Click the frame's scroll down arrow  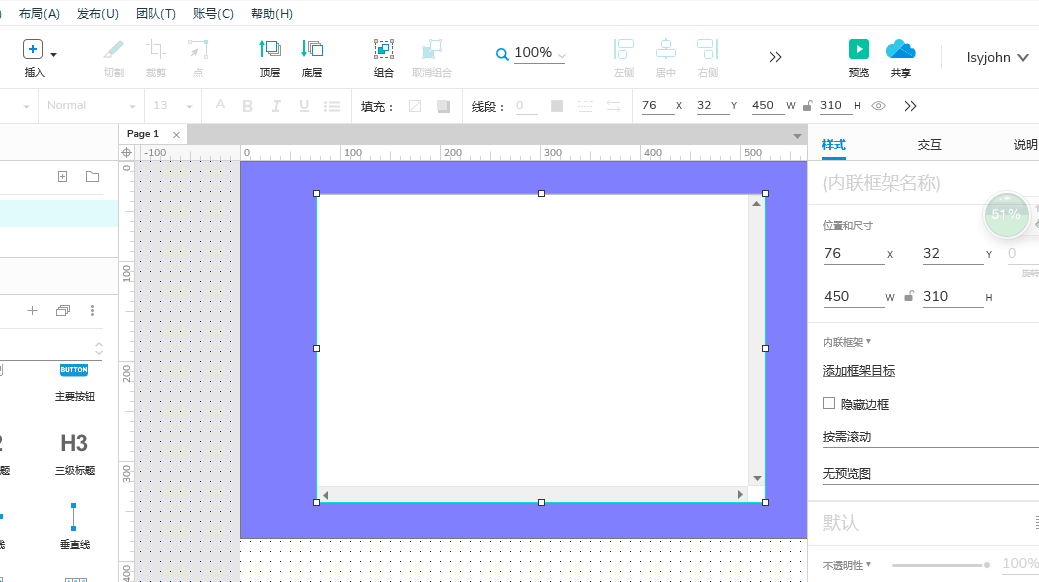tap(757, 478)
